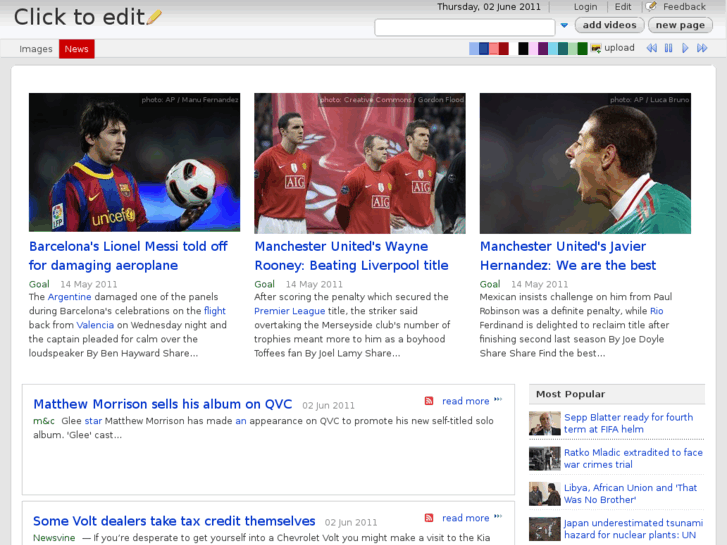
Task: Follow the Rio link in the Hernandez summary
Action: [657, 311]
